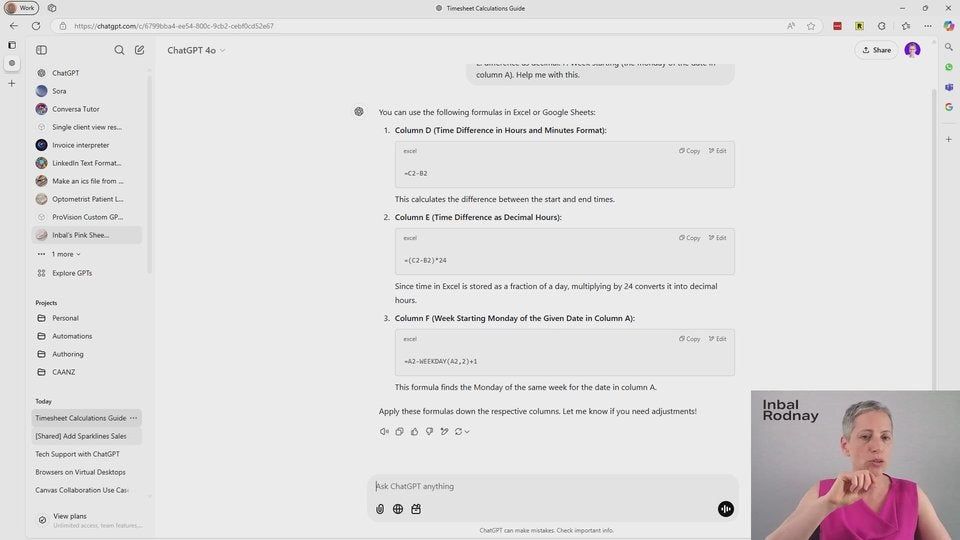Toggle web search globe icon
This screenshot has width=960, height=540.
coord(398,509)
